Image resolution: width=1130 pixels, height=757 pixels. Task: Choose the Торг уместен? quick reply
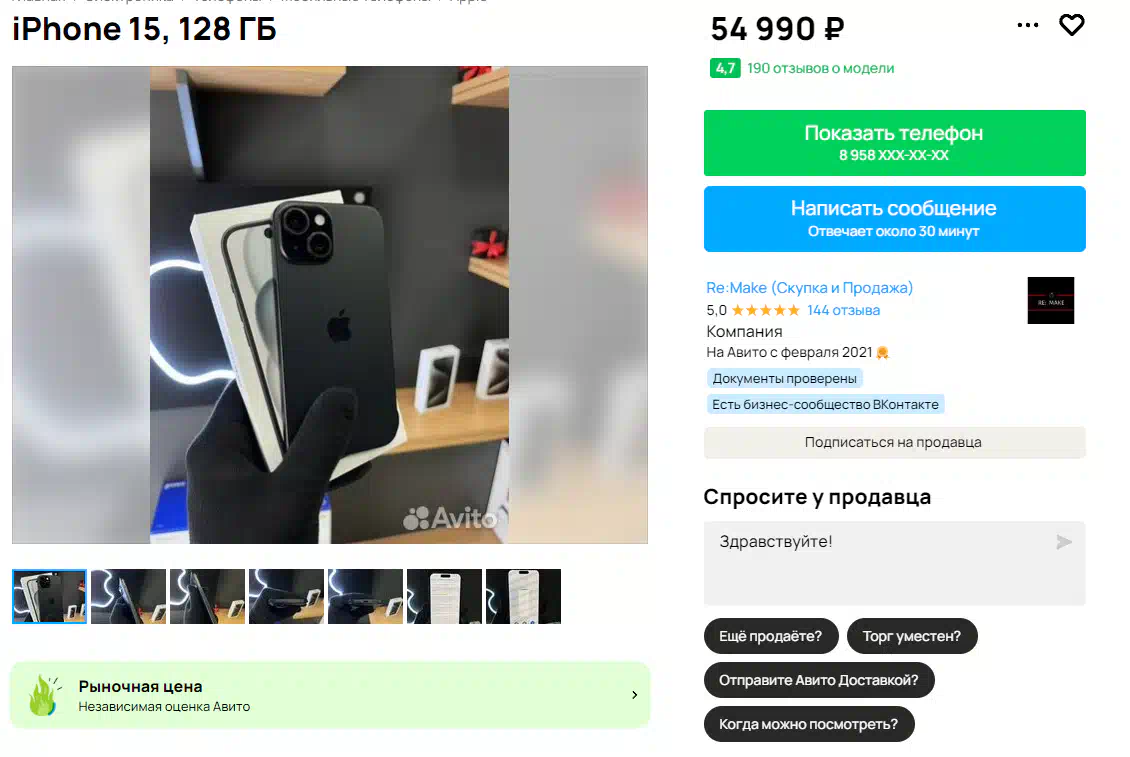(x=912, y=637)
